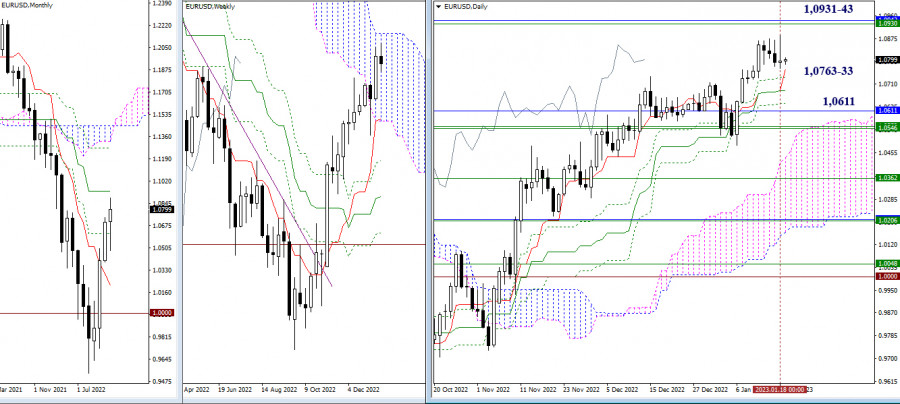The width and height of the screenshot is (900, 404).
Task: Click the 1.0799 price tag on Monthly chart
Action: pyautogui.click(x=163, y=210)
